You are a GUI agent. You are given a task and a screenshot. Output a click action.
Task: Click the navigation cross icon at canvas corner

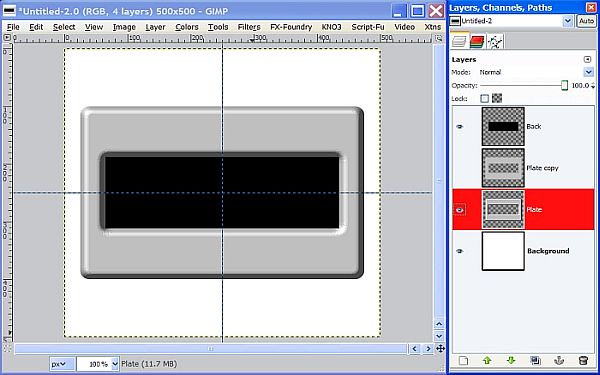[x=440, y=349]
